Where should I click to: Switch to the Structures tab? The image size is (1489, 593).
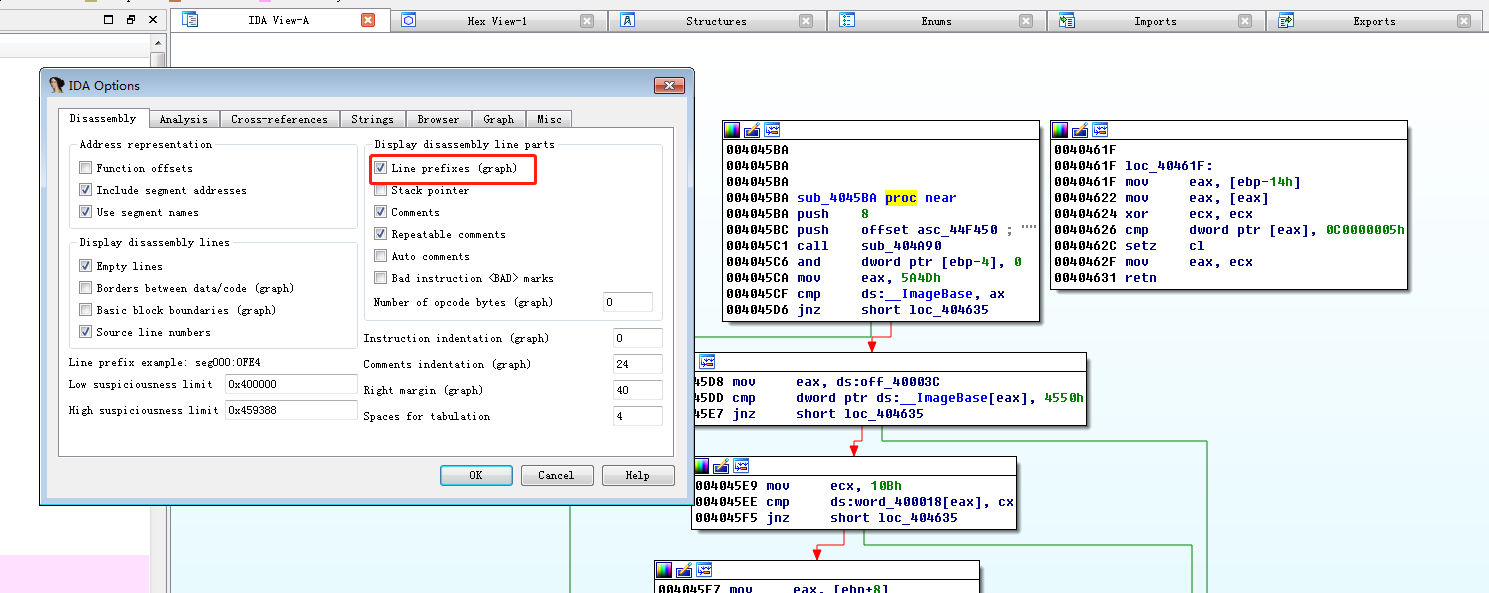716,20
